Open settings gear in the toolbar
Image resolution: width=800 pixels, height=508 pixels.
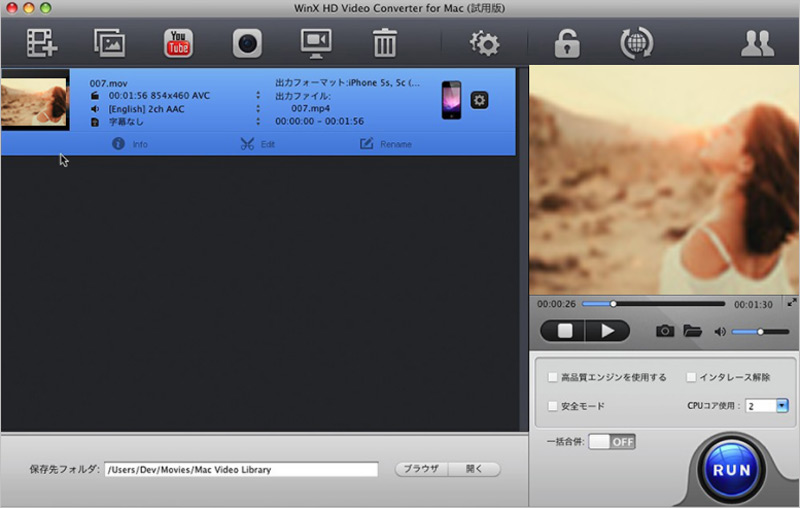click(485, 43)
